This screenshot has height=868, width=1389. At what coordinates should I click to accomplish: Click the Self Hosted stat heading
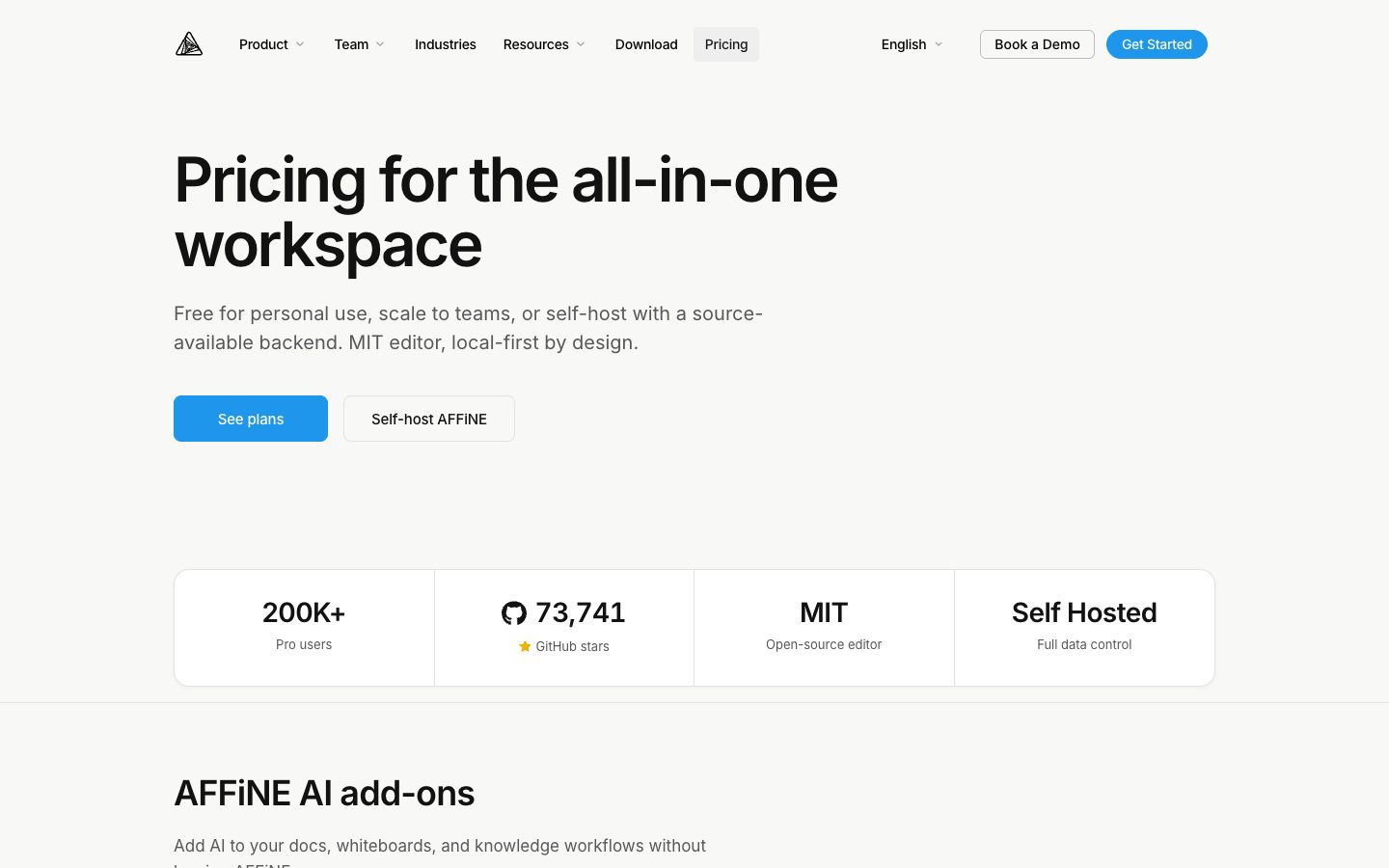tap(1084, 612)
